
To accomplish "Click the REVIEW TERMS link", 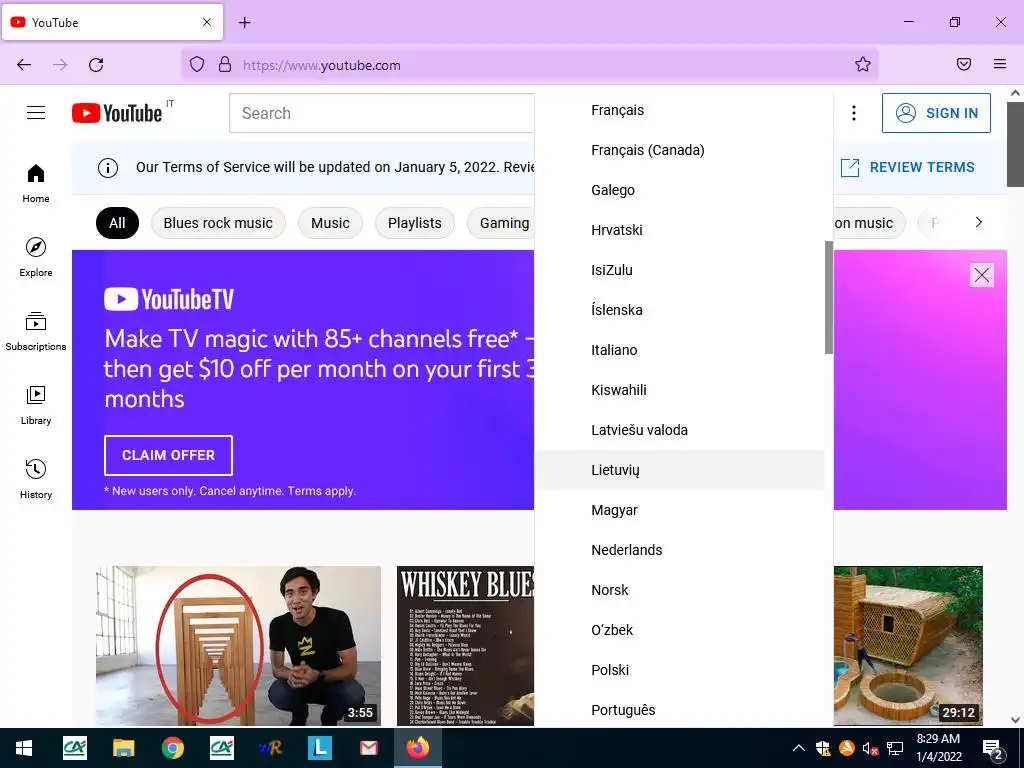I will pyautogui.click(x=908, y=167).
